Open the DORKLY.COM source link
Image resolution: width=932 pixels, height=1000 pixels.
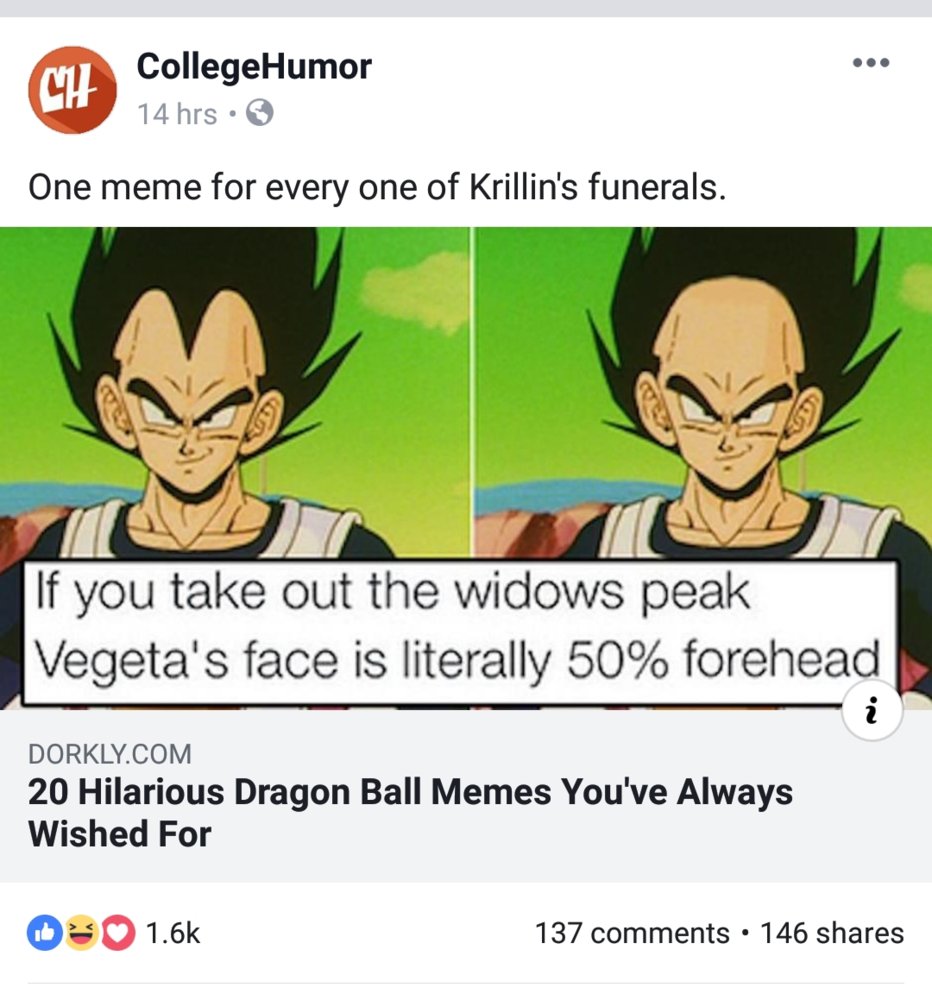click(x=110, y=754)
